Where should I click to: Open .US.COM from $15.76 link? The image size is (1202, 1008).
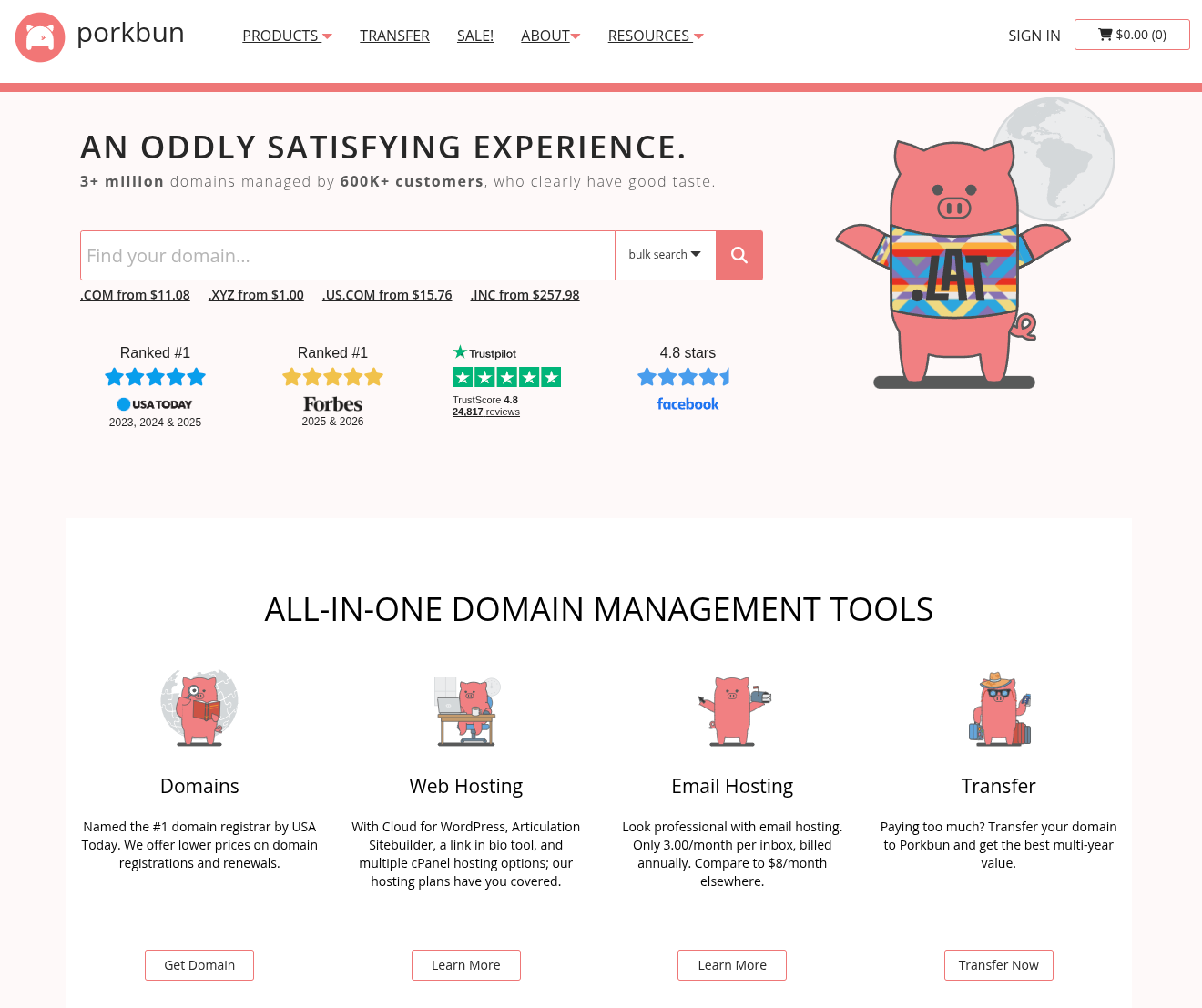[387, 295]
